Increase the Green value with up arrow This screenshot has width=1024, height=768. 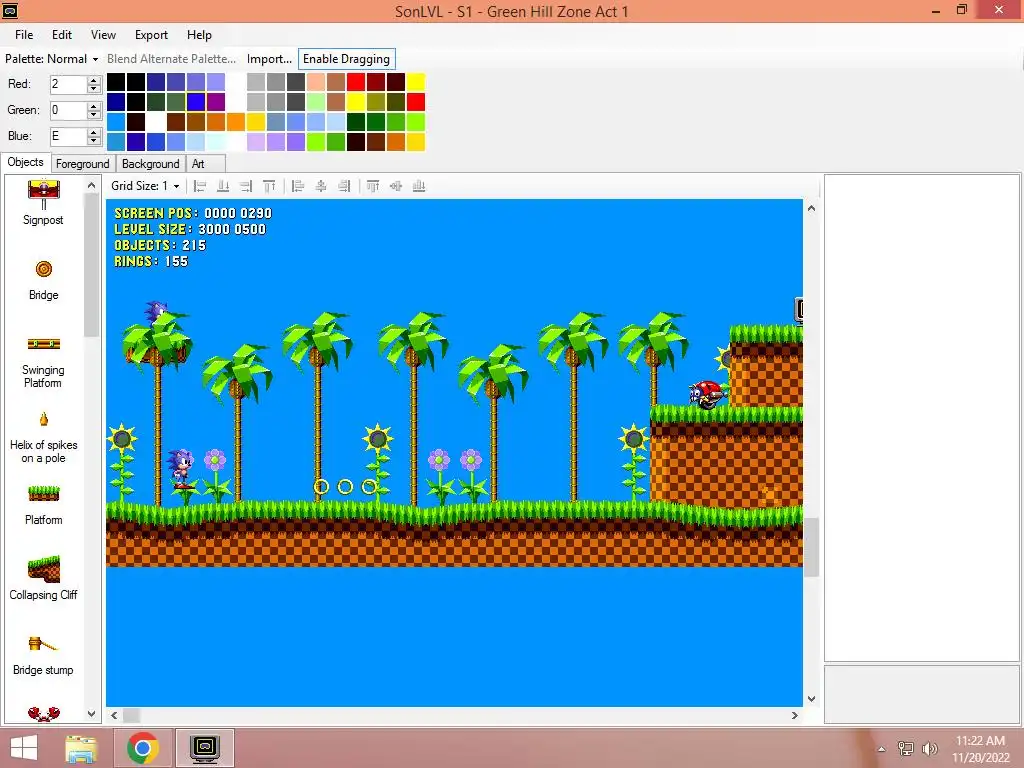point(93,106)
